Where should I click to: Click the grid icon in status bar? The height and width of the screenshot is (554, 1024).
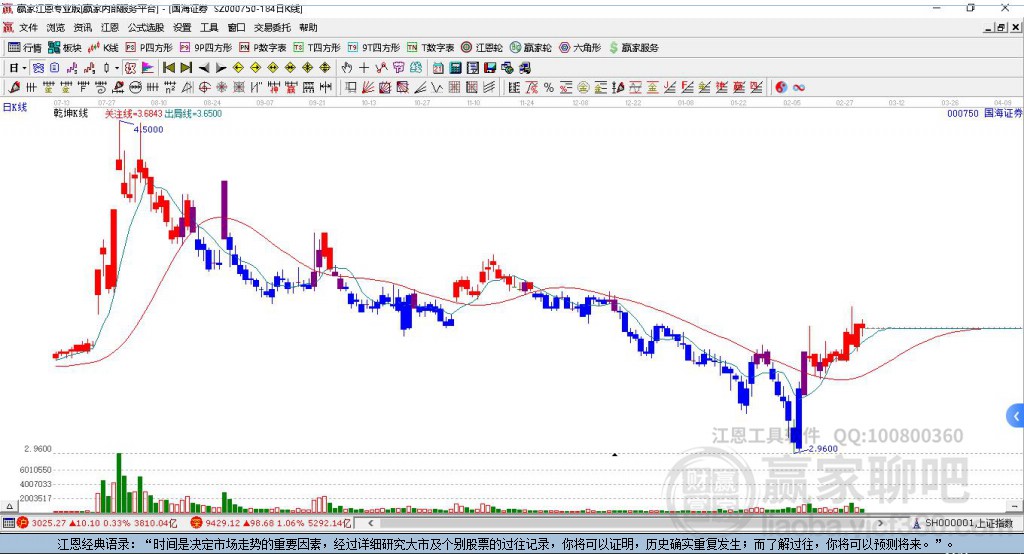tap(8, 523)
